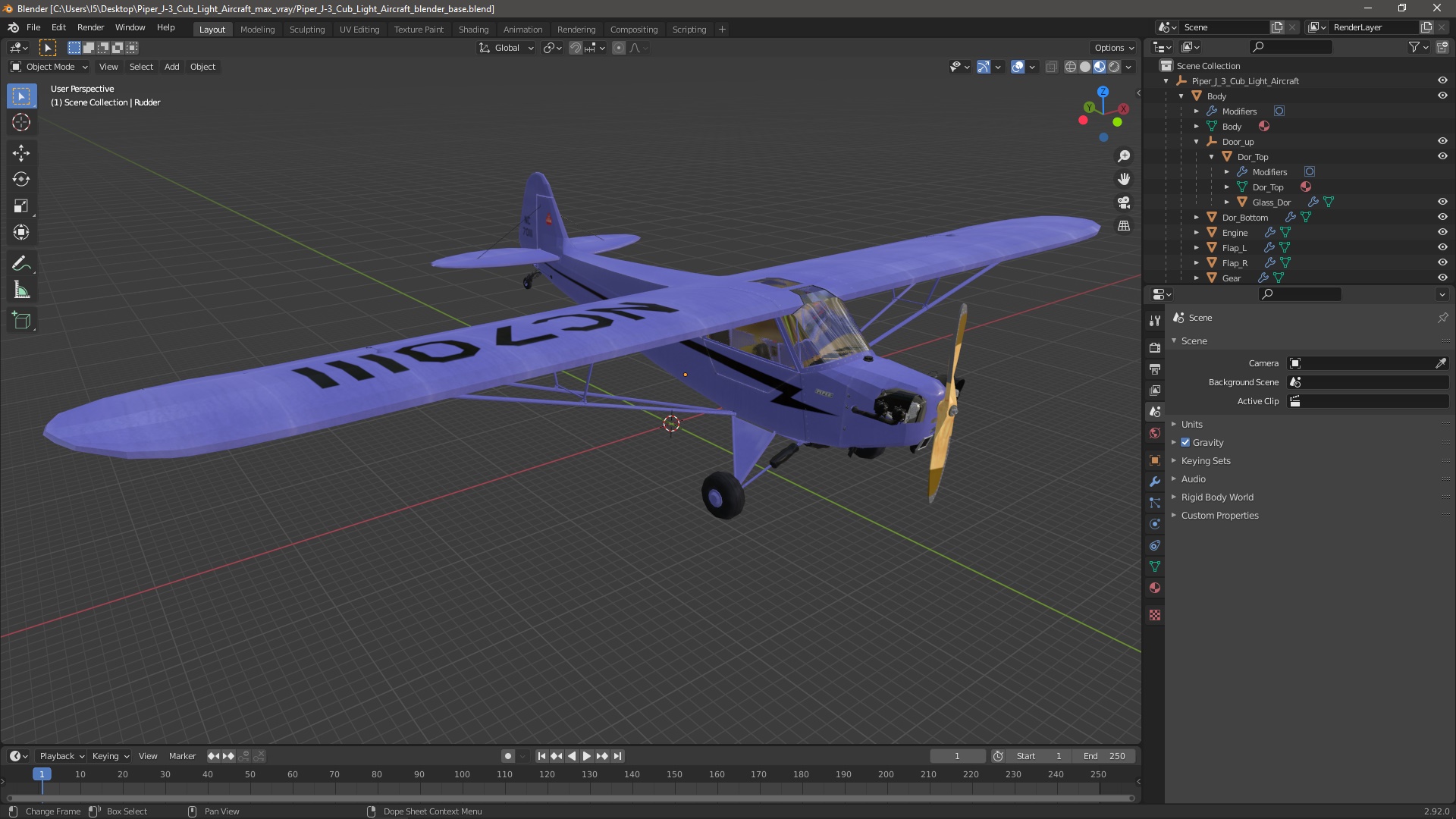Select the Transform tool
This screenshot has width=1456, height=819.
pyautogui.click(x=21, y=232)
